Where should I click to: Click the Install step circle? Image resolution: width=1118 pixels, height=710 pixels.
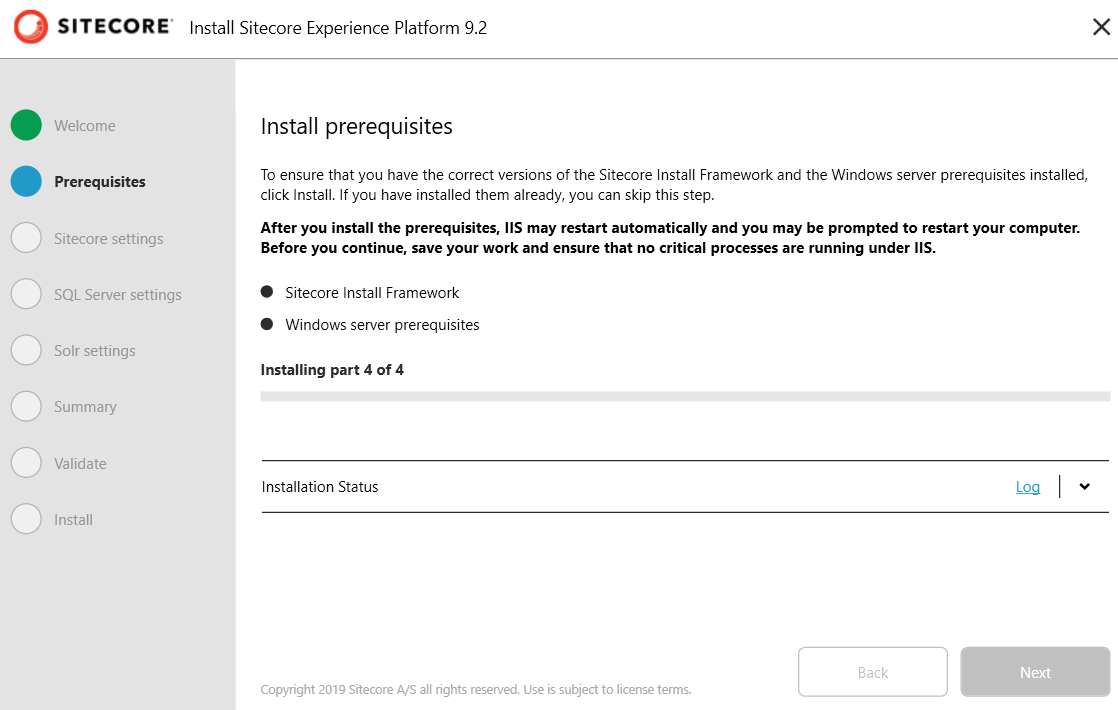click(x=26, y=520)
